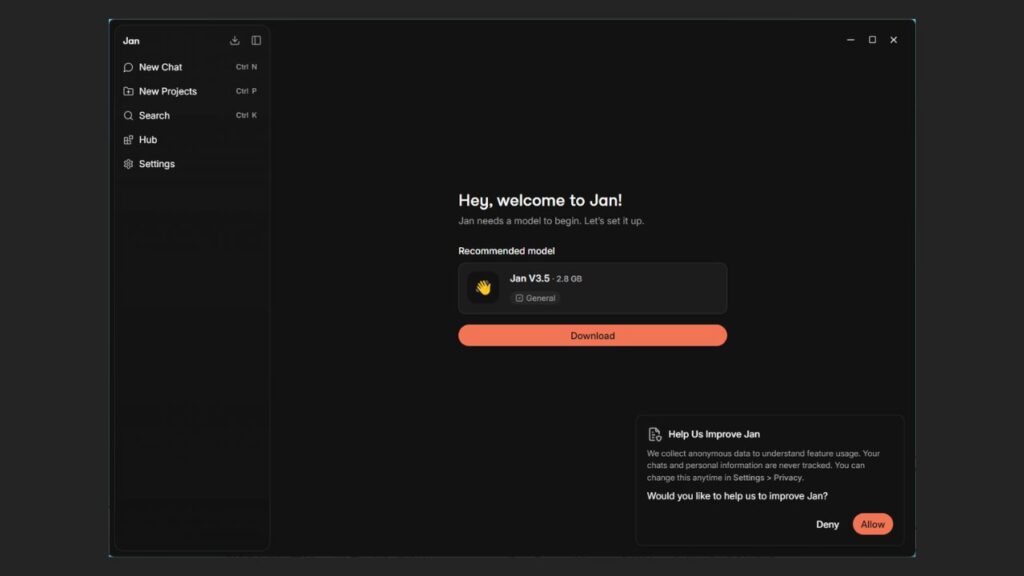This screenshot has width=1024, height=576.
Task: Minimize the Jan window
Action: coord(850,40)
